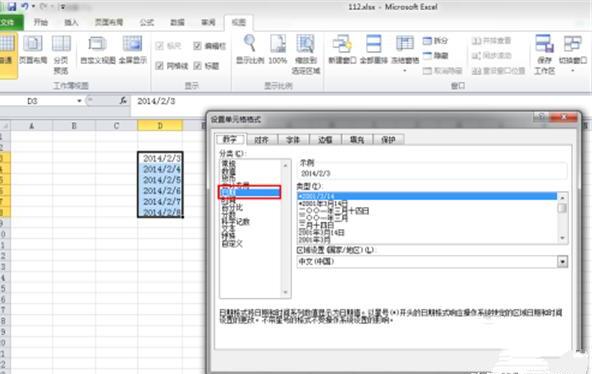The image size is (592, 374).
Task: Select column A header
Action: (x=32, y=126)
